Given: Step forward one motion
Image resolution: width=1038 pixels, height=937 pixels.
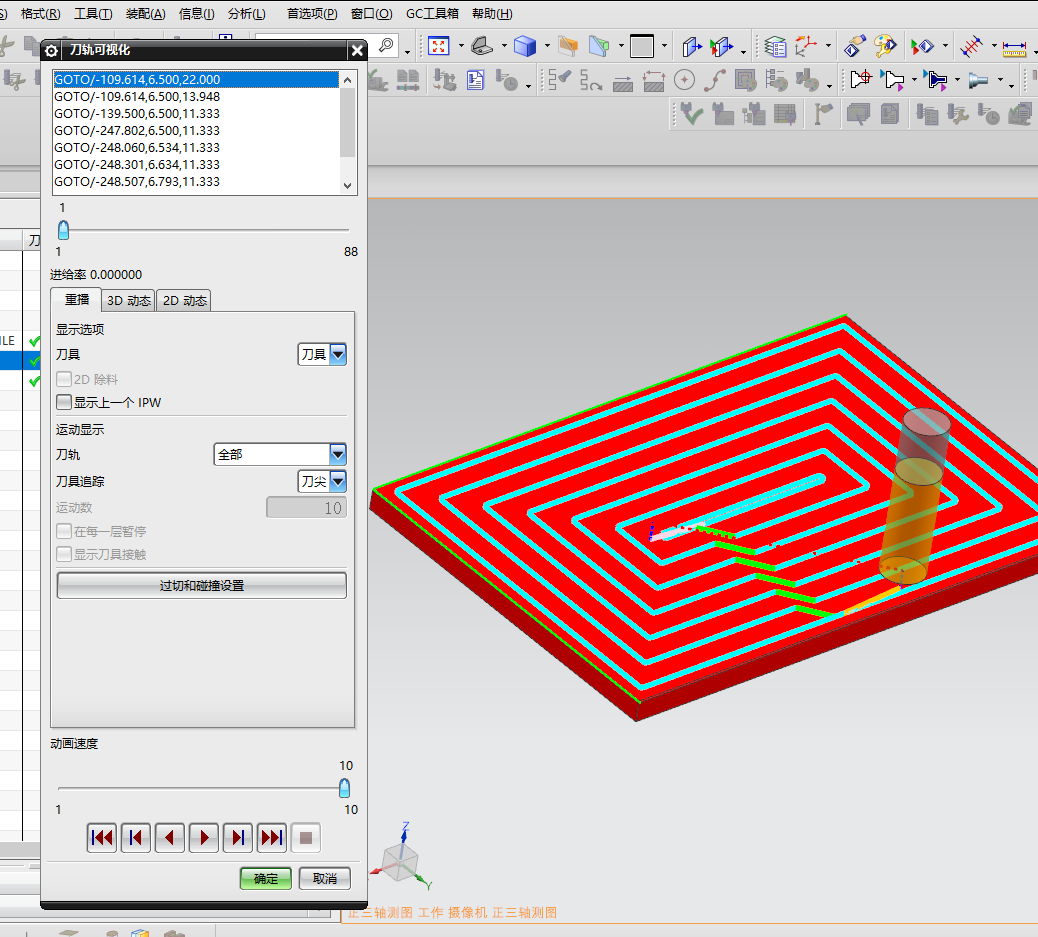Looking at the screenshot, I should coord(238,838).
